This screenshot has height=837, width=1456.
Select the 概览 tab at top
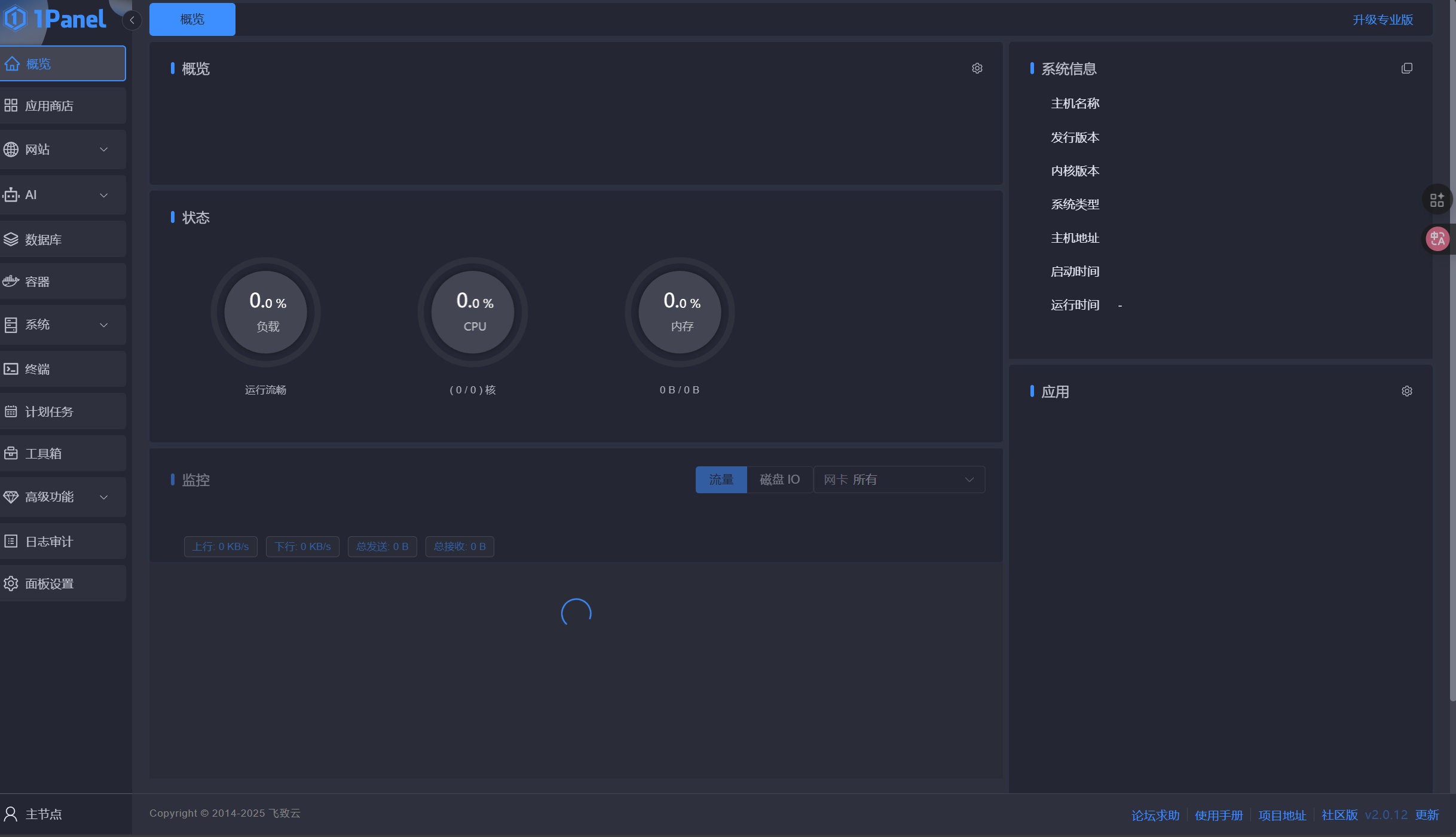(x=192, y=20)
